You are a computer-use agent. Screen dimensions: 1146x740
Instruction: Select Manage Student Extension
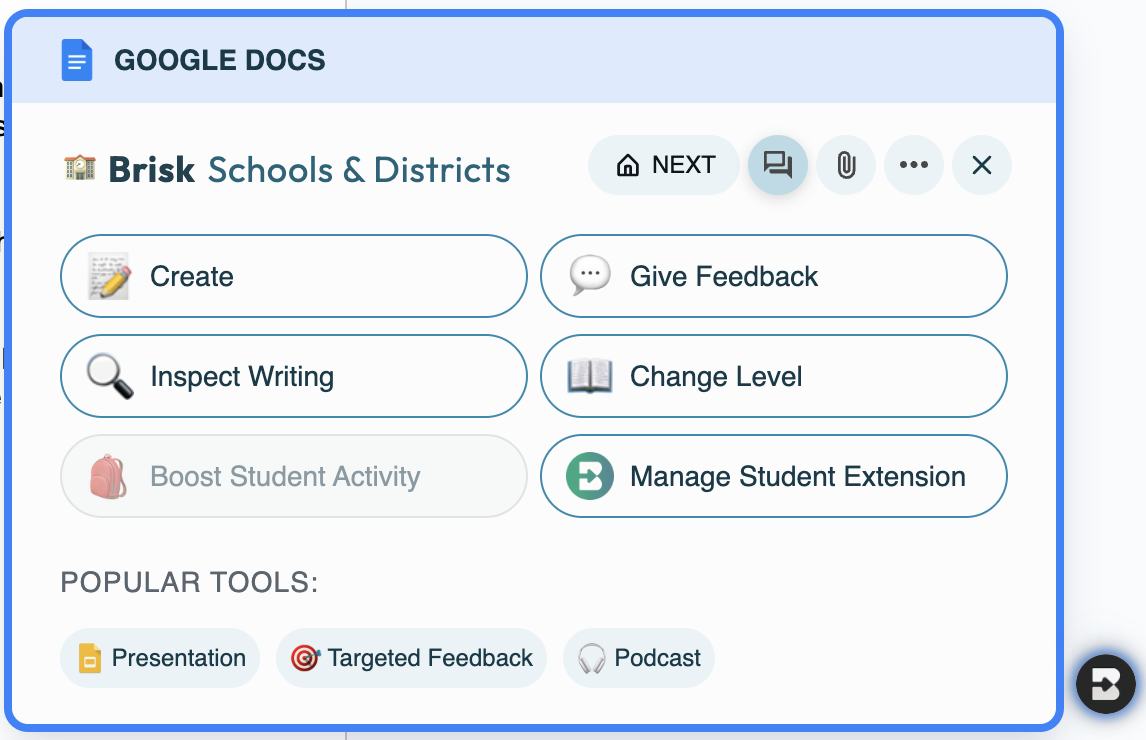773,476
